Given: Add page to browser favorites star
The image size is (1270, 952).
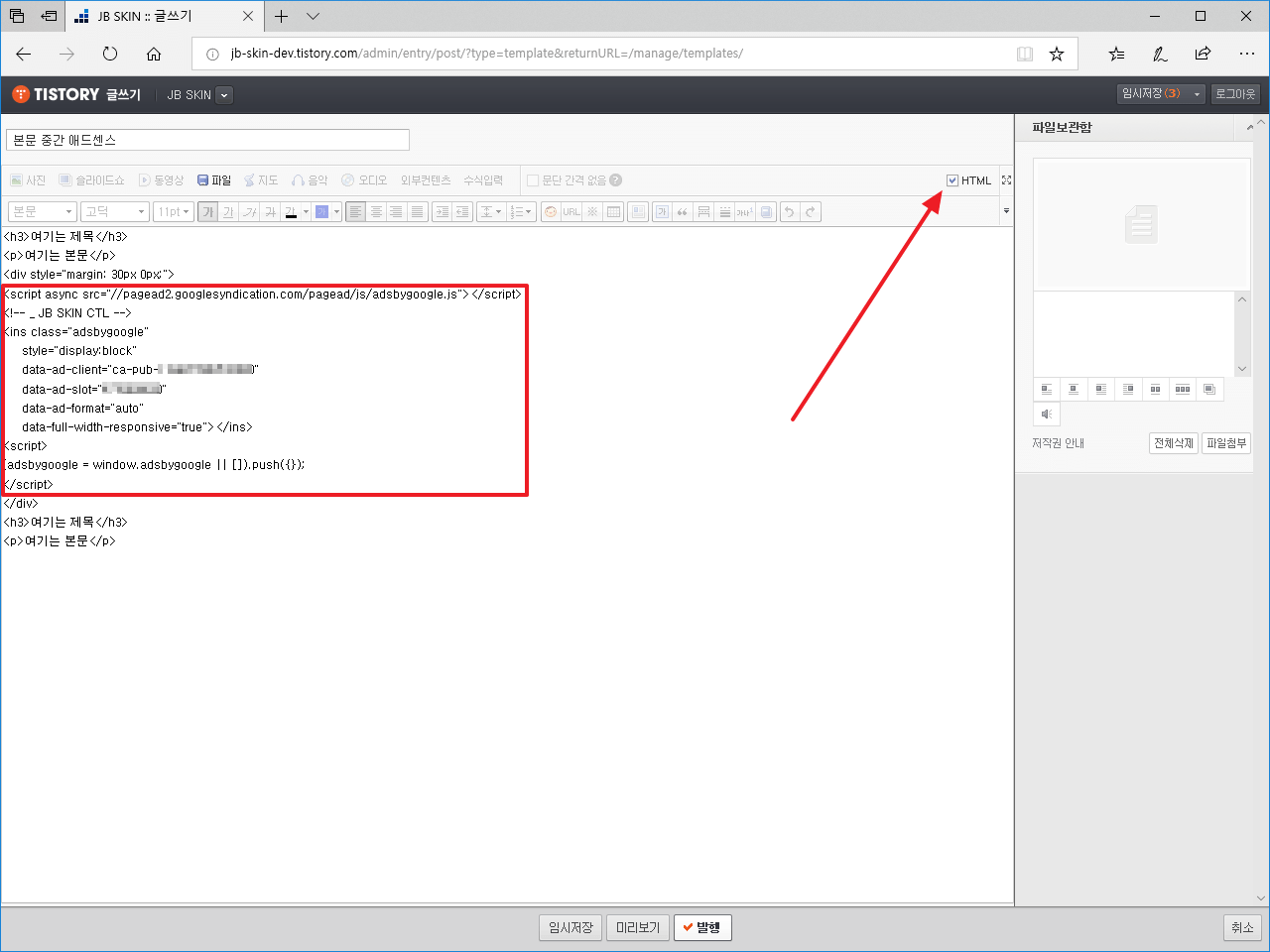Looking at the screenshot, I should [1057, 54].
